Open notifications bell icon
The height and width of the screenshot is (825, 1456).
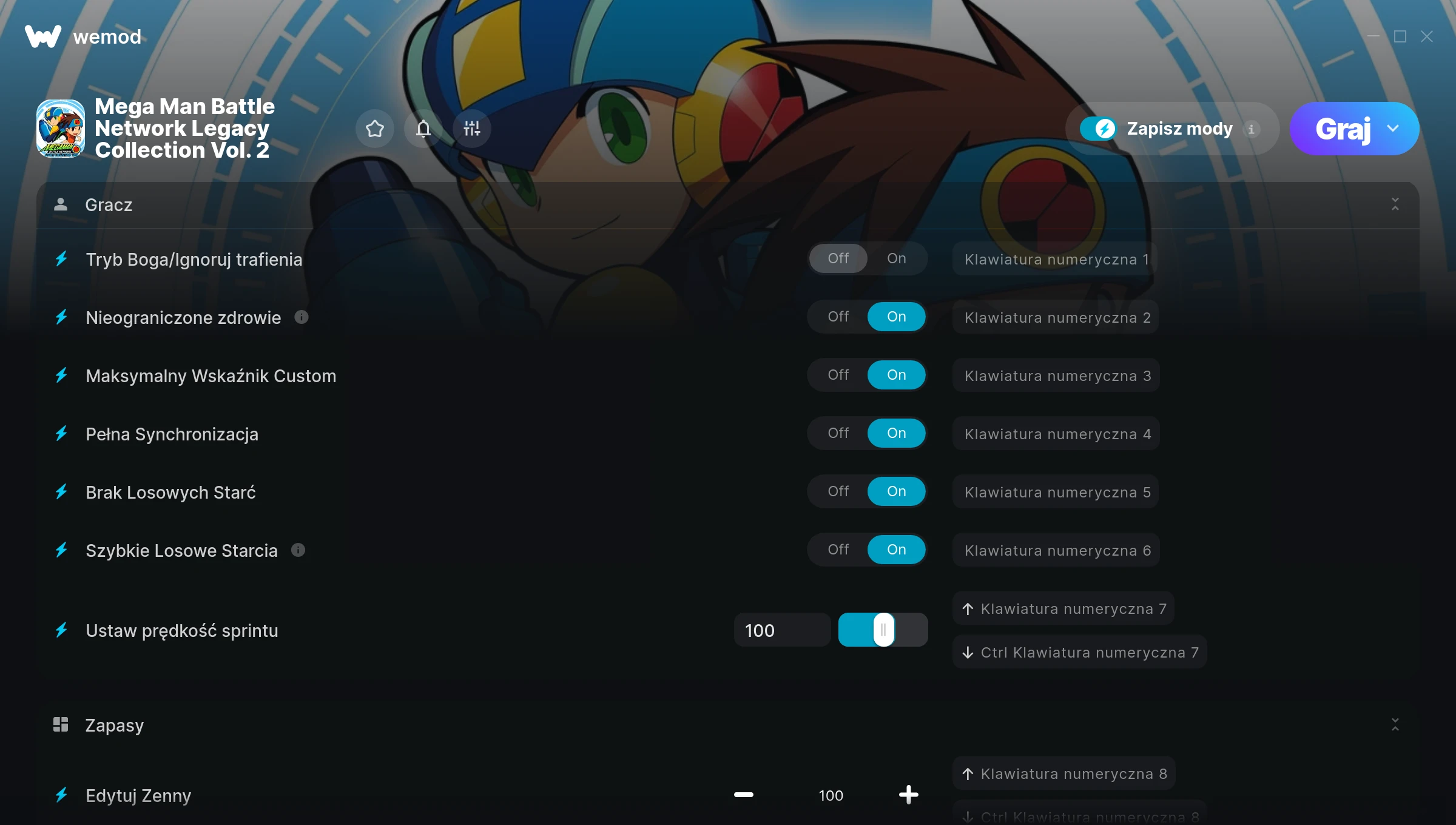(423, 129)
